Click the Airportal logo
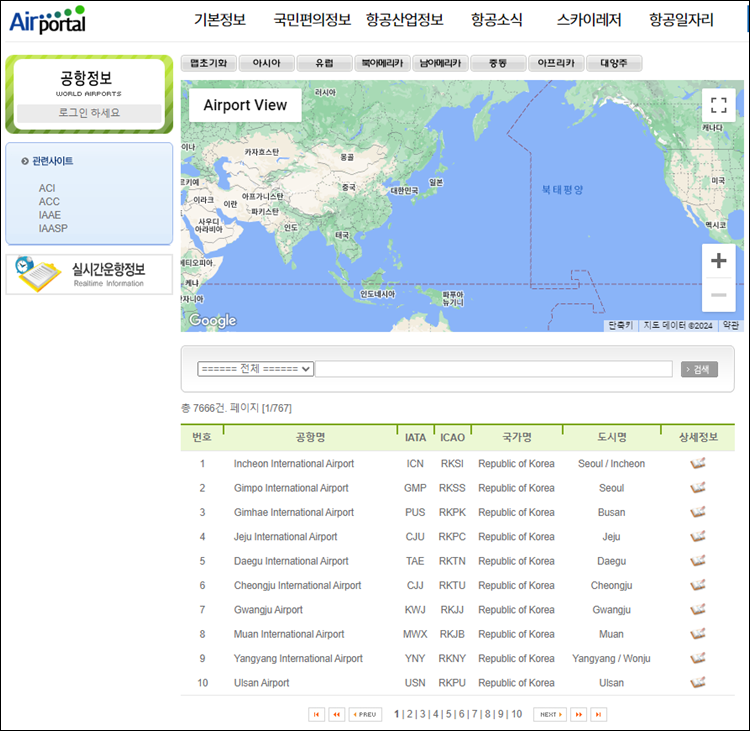The height and width of the screenshot is (731, 750). point(47,20)
